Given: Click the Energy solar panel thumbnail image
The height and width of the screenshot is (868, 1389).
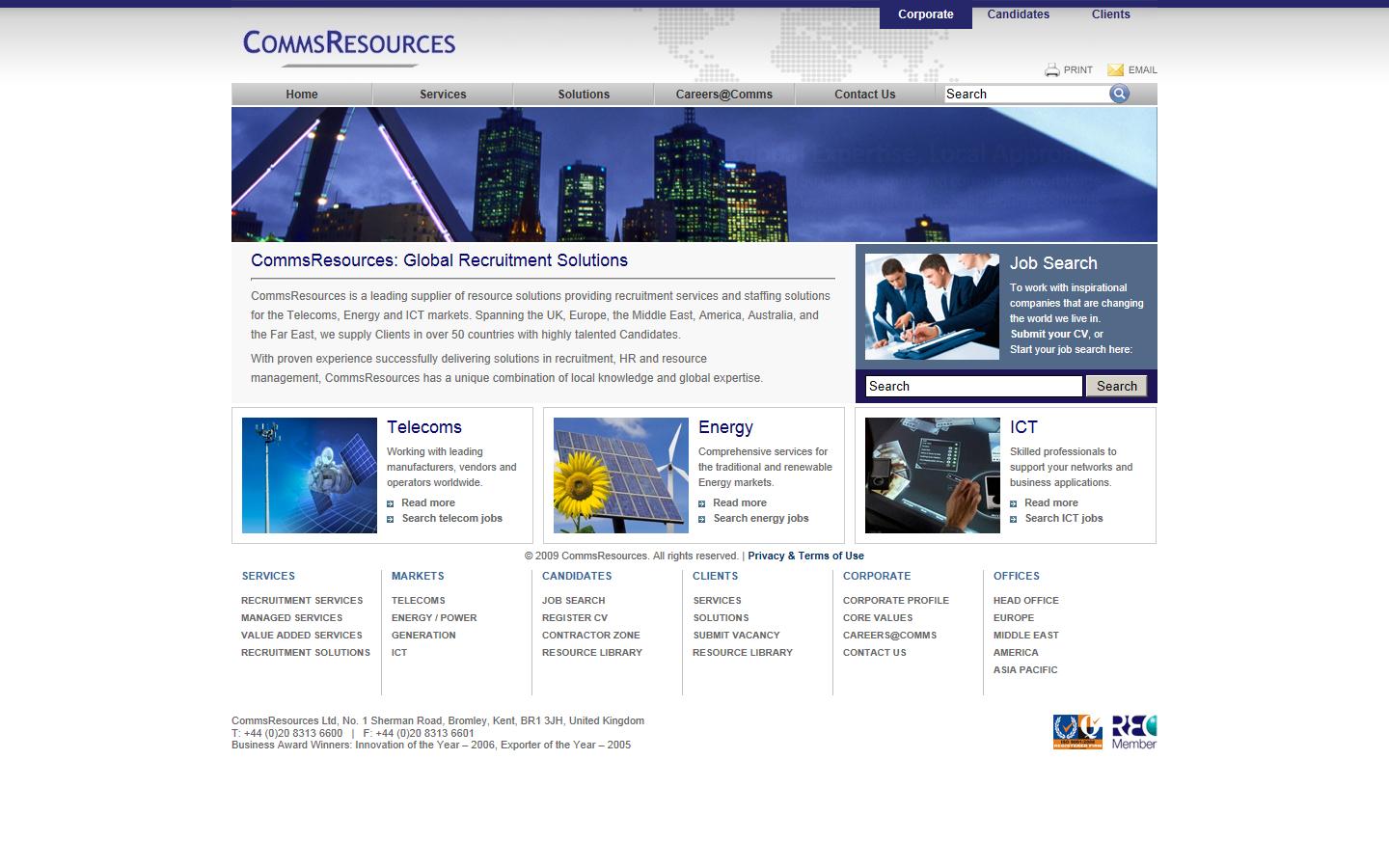Looking at the screenshot, I should 619,475.
